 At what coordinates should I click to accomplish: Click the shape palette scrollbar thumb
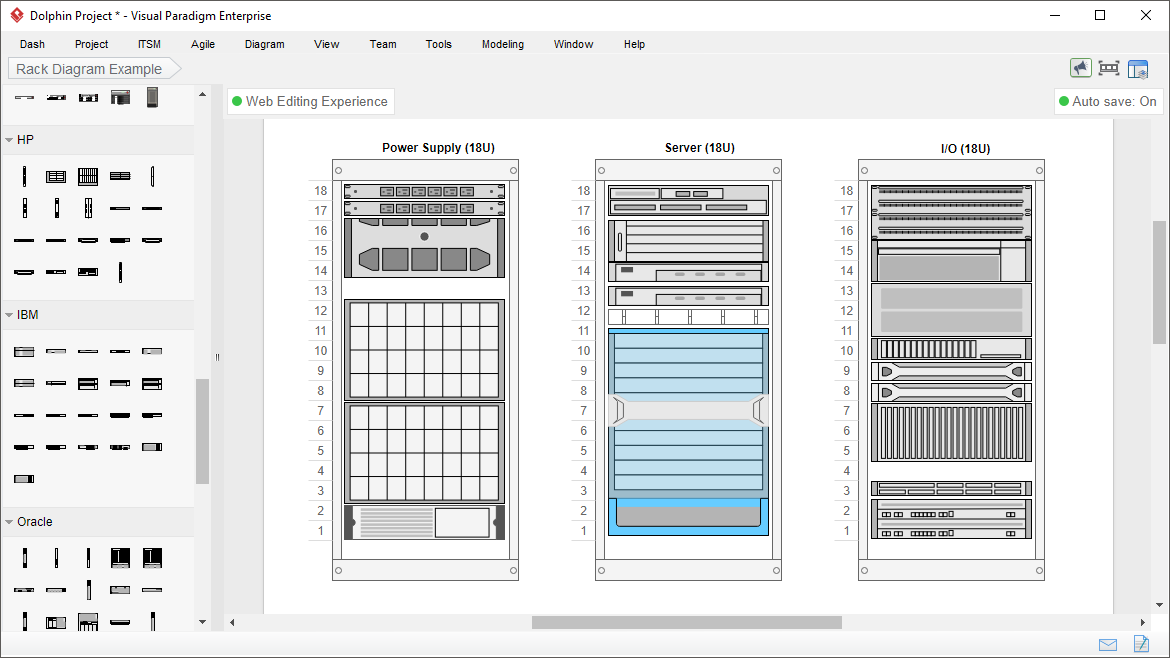[202, 431]
